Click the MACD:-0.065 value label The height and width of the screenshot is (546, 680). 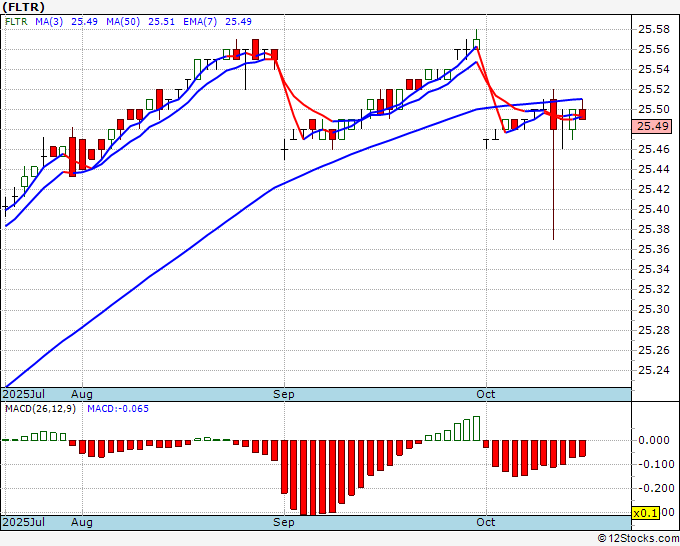click(118, 409)
